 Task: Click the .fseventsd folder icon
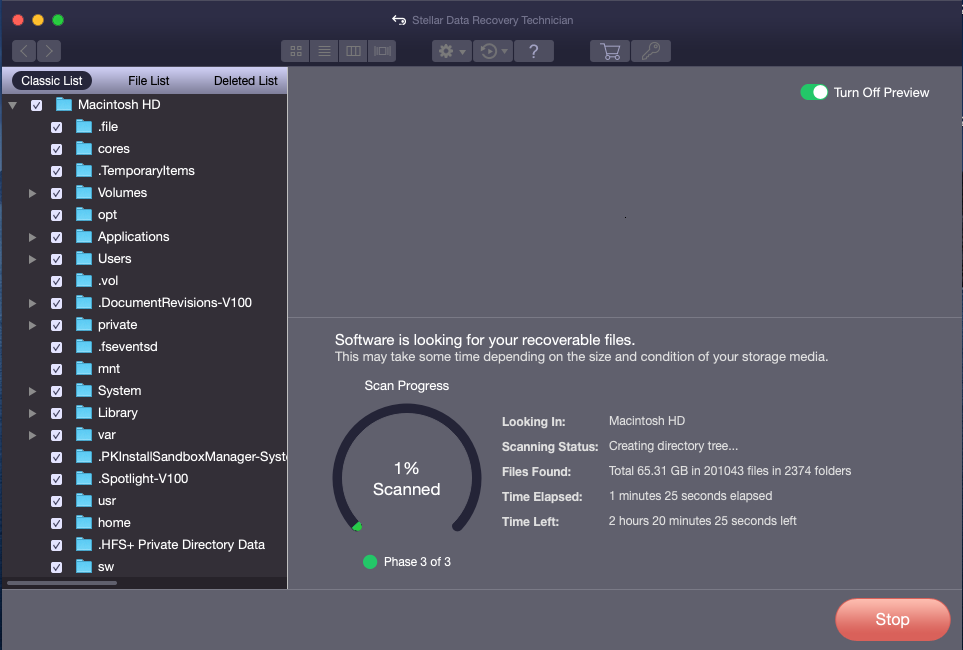click(84, 347)
